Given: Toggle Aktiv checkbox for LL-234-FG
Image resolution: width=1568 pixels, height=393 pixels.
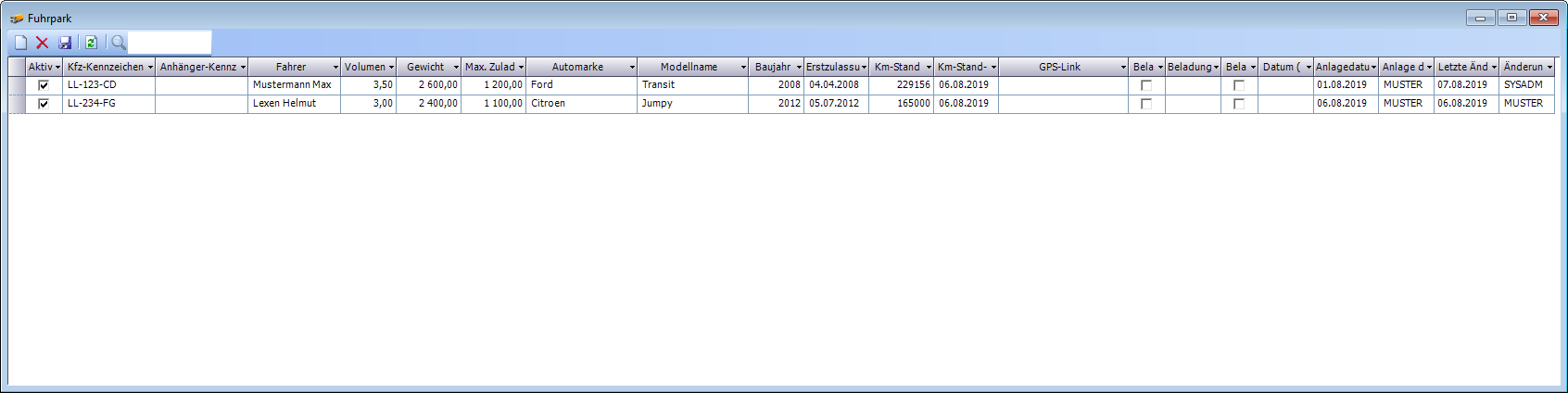Looking at the screenshot, I should tap(44, 104).
